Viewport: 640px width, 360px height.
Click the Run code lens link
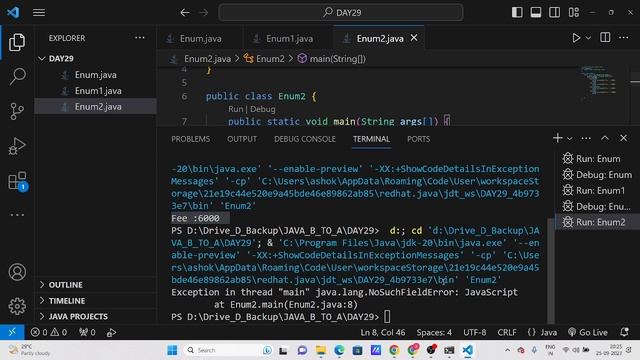[x=235, y=109]
